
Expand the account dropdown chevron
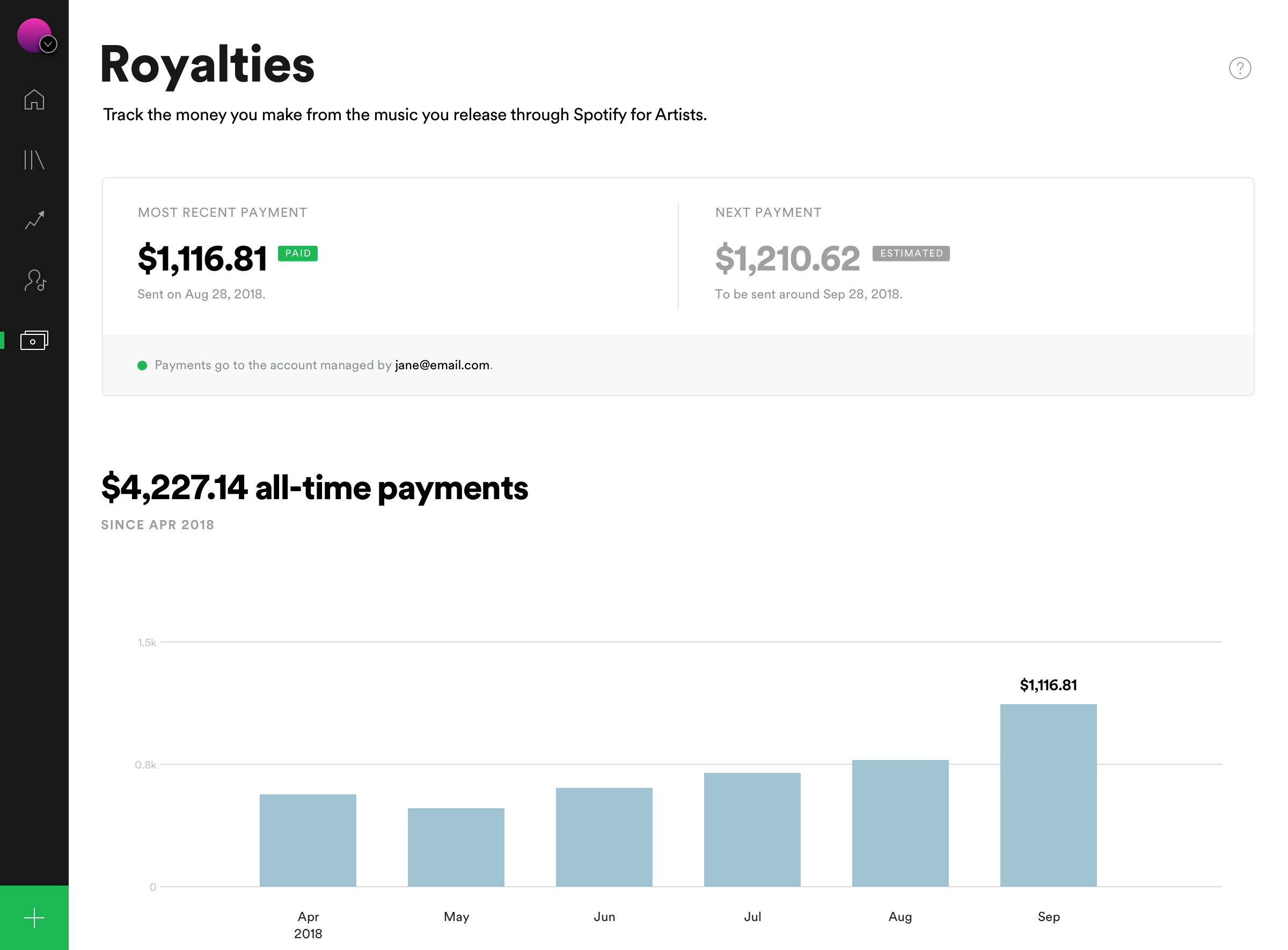48,44
